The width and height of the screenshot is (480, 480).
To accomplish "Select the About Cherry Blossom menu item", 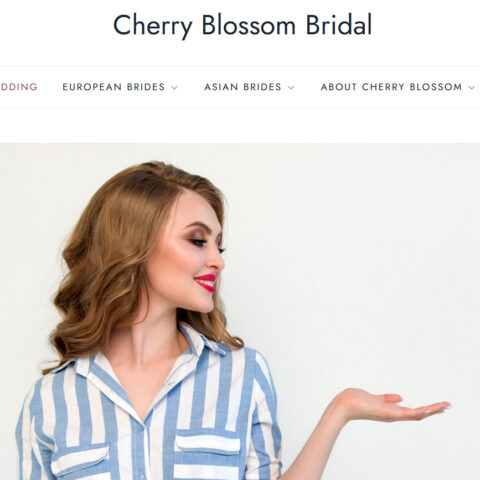I will click(x=391, y=87).
